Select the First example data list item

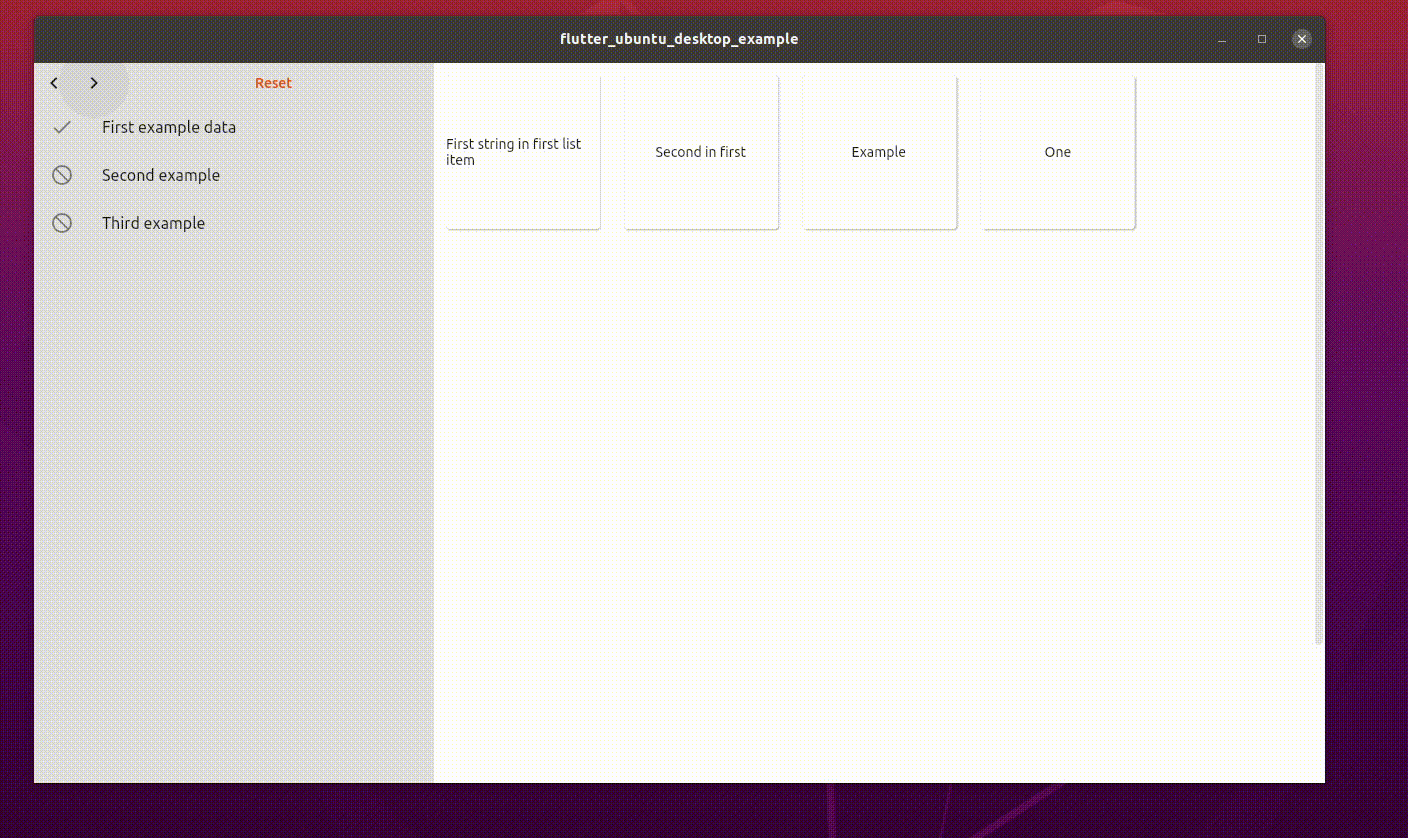[234, 127]
